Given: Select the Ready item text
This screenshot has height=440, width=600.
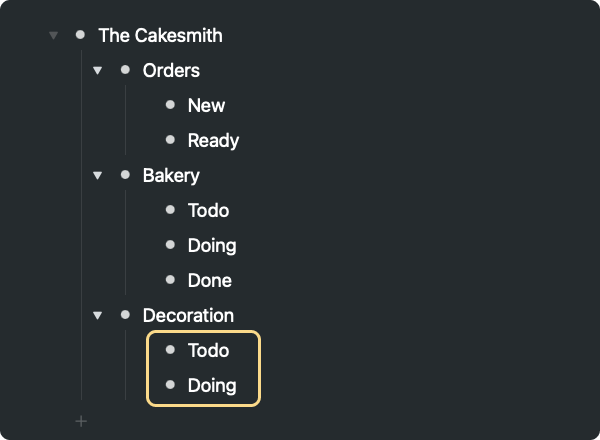Looking at the screenshot, I should (x=213, y=141).
